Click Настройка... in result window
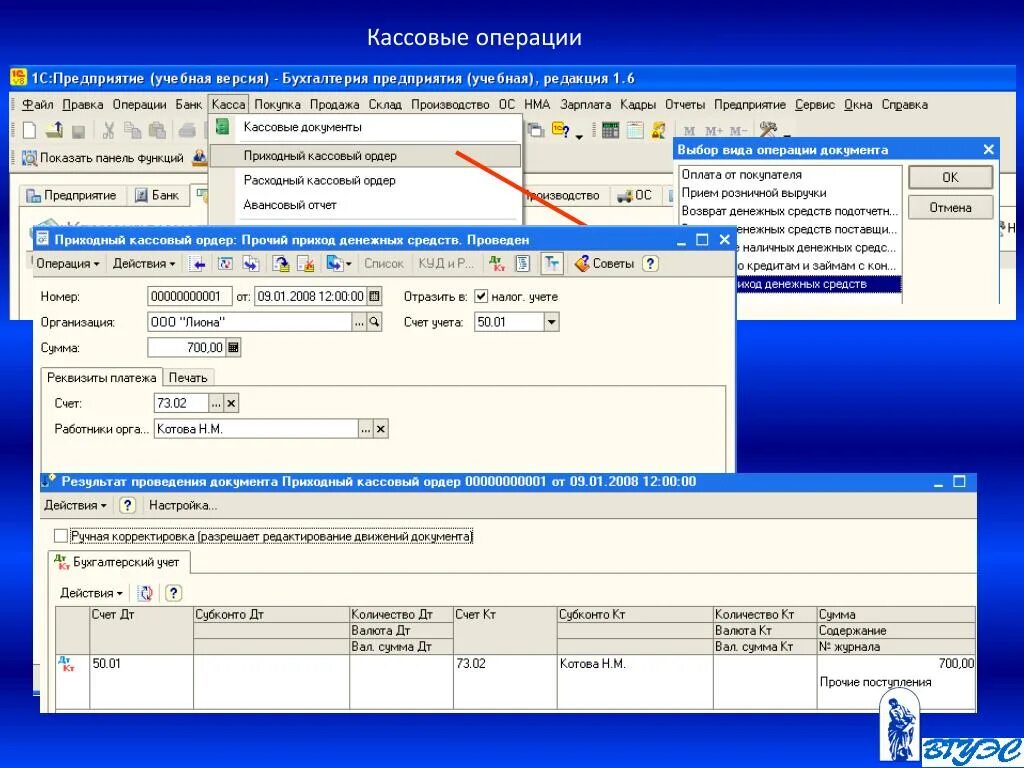Screen dimensions: 1024x768 coord(183,505)
